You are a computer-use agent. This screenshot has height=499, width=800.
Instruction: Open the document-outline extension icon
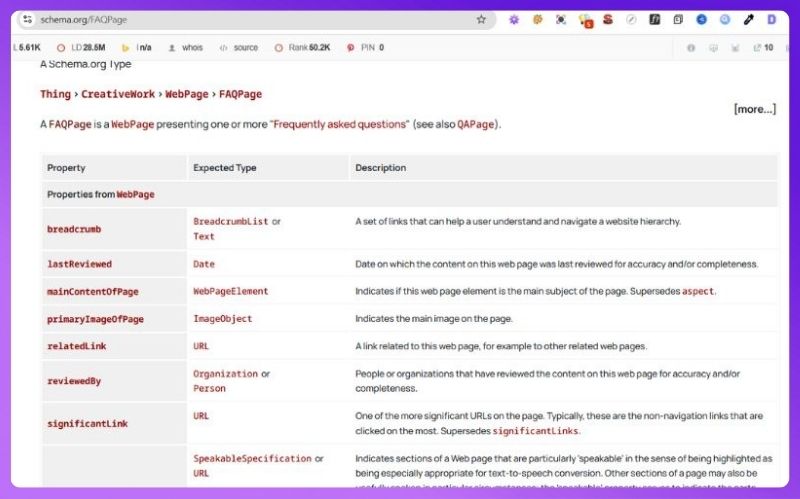678,19
